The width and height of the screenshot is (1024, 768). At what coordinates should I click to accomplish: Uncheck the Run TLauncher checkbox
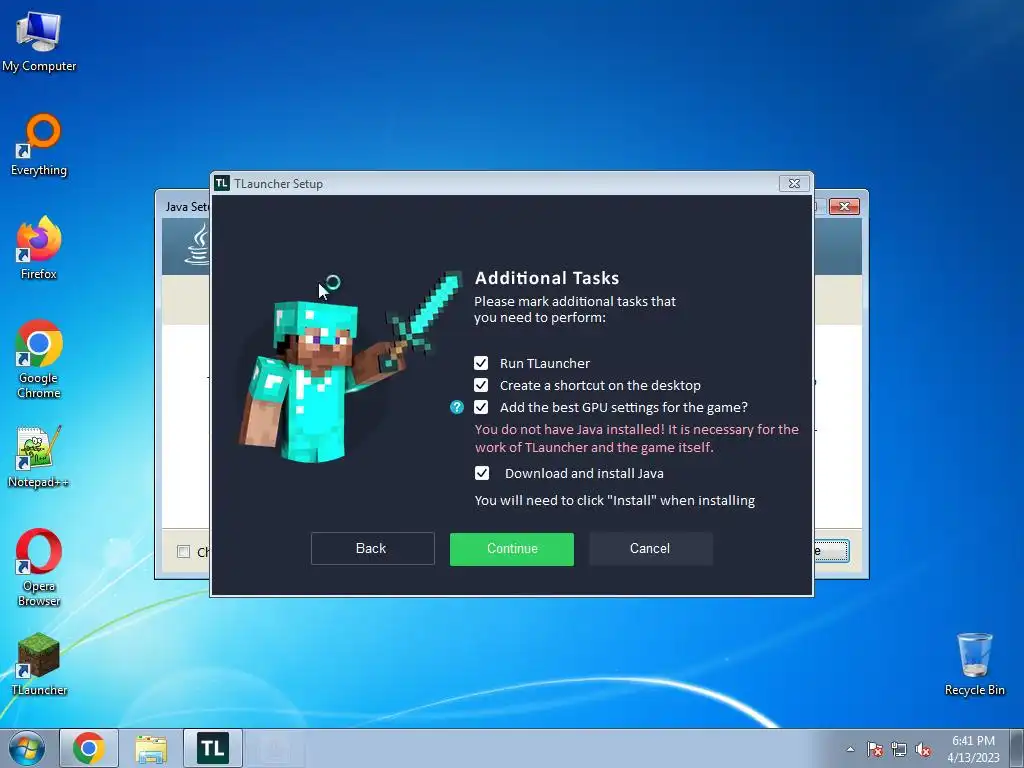481,363
